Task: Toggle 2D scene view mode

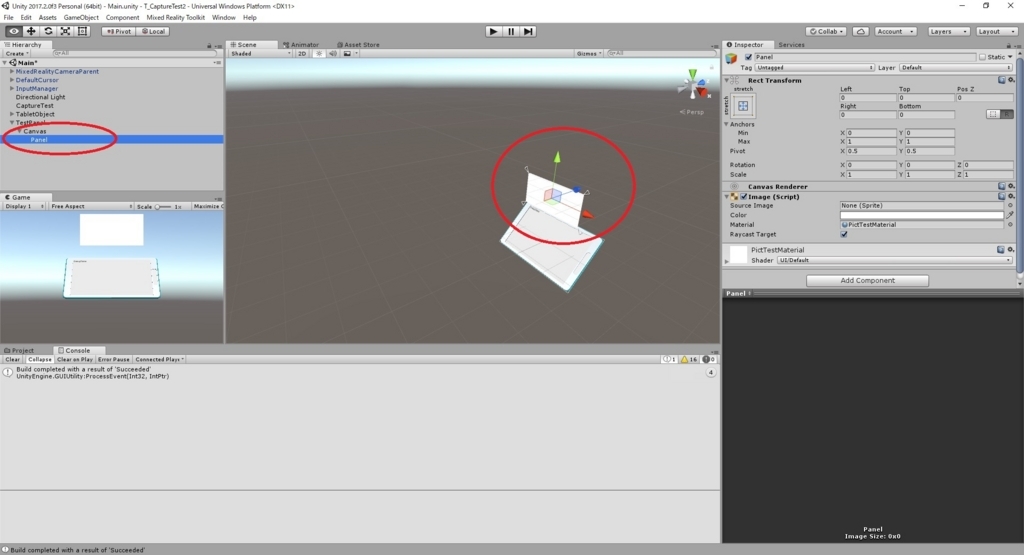Action: point(302,54)
